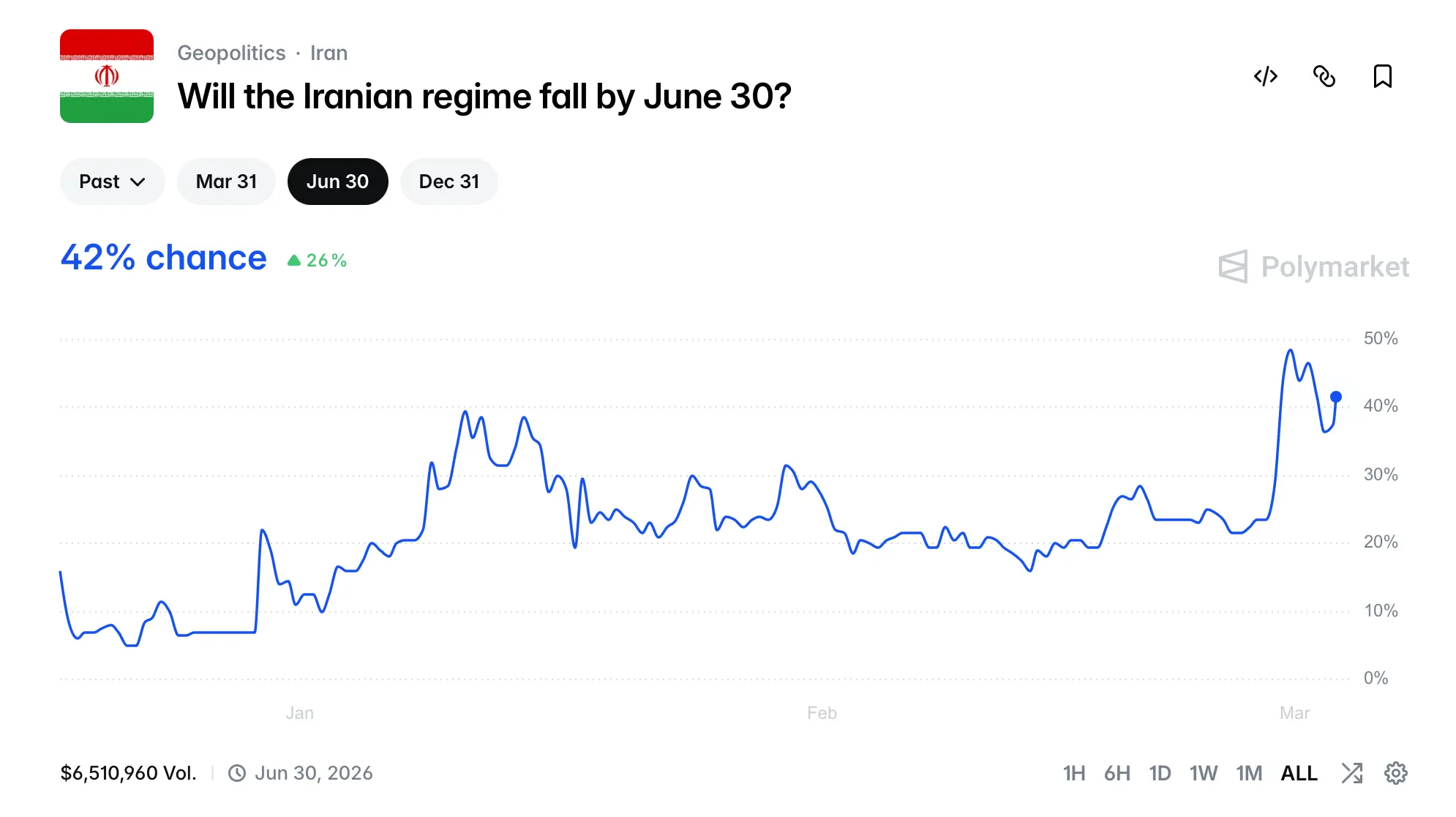Click the Iran flag image
This screenshot has height=817, width=1456.
(106, 75)
